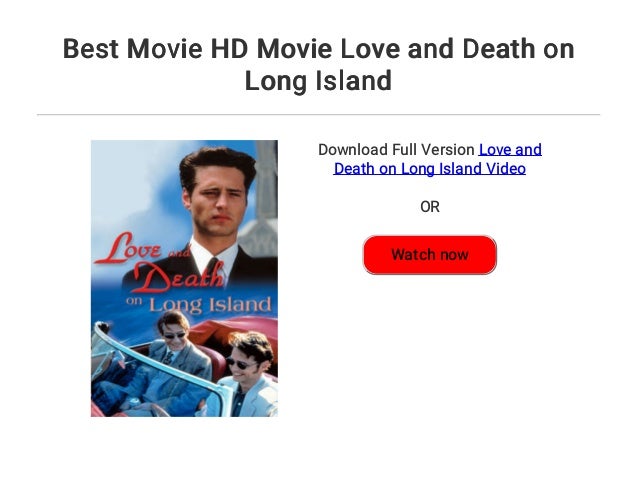Click 'on Long Island' text on the poster

199,305
